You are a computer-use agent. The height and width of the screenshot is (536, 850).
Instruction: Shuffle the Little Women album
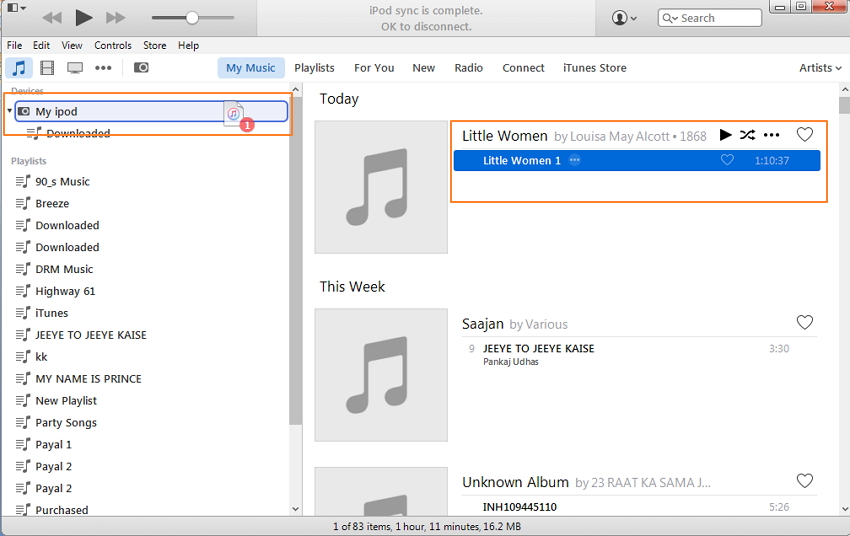pyautogui.click(x=747, y=135)
